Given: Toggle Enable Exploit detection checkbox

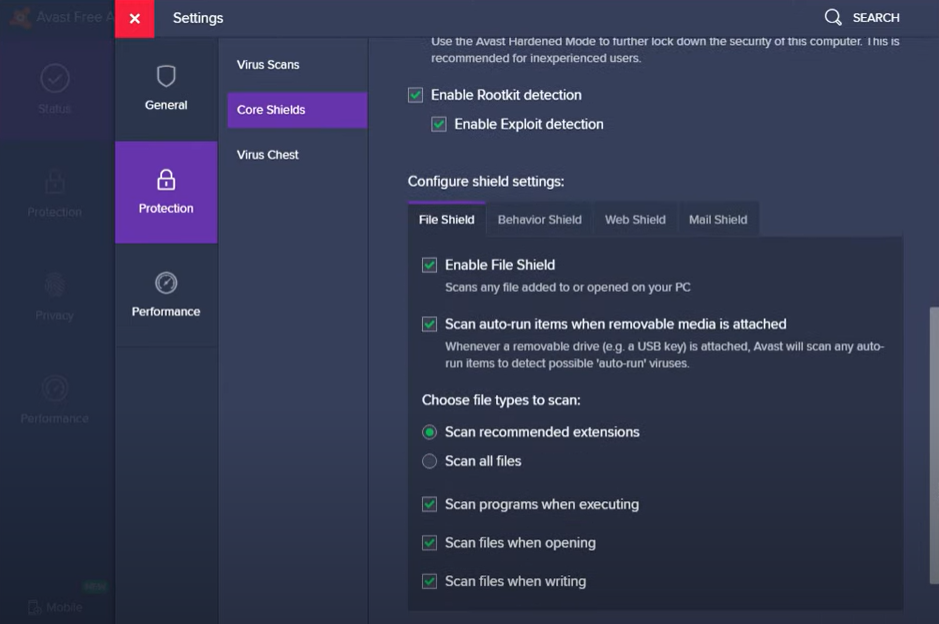Looking at the screenshot, I should pos(438,125).
